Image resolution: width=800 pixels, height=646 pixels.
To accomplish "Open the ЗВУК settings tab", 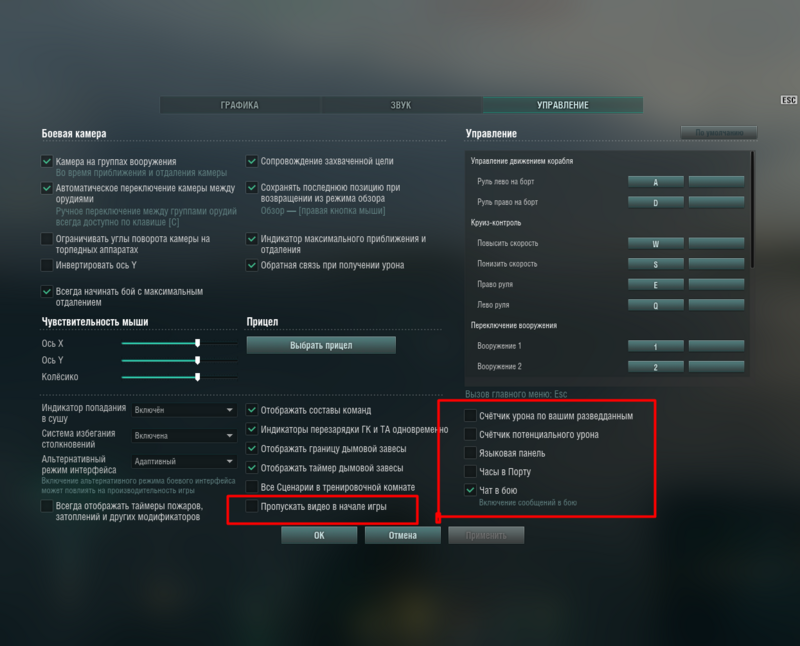I will click(x=401, y=105).
